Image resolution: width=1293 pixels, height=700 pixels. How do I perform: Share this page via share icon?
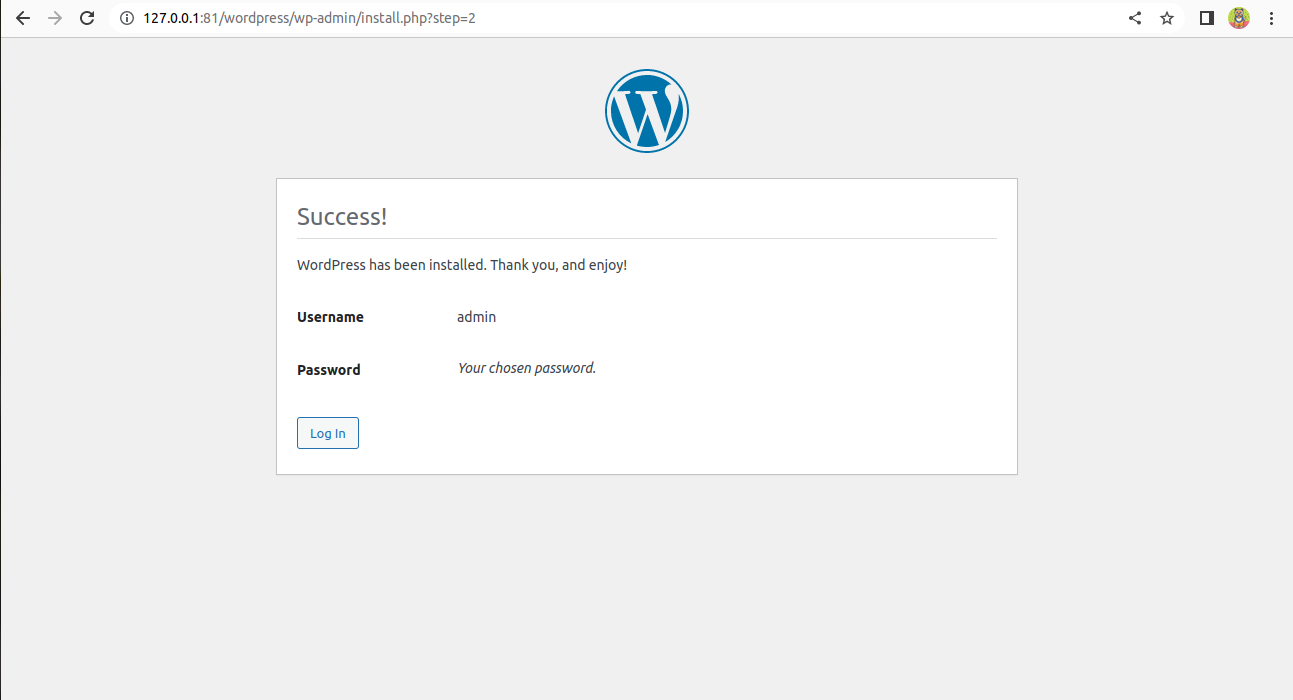[x=1135, y=18]
